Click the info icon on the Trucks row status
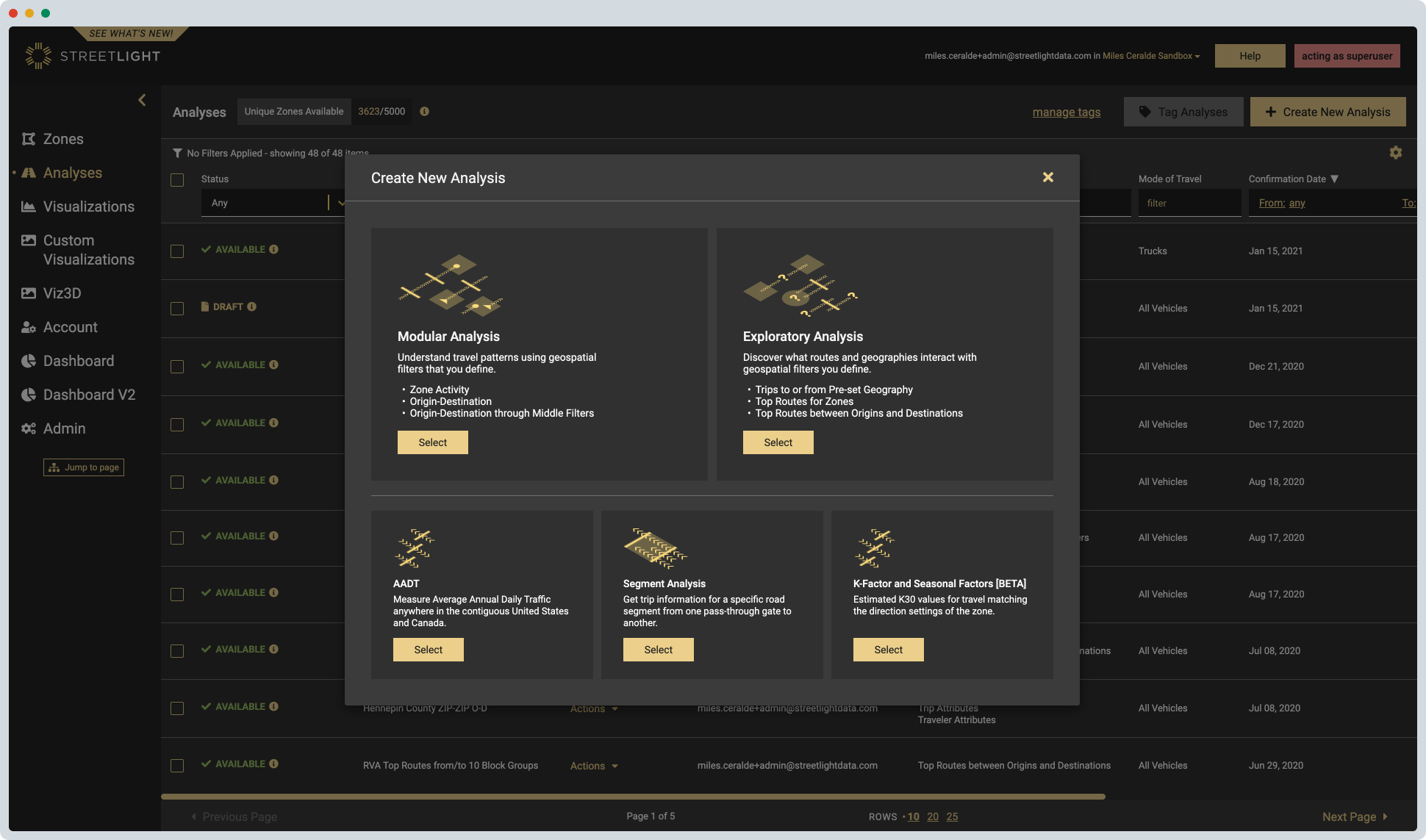Screen dimensions: 1426x840 click(x=273, y=249)
